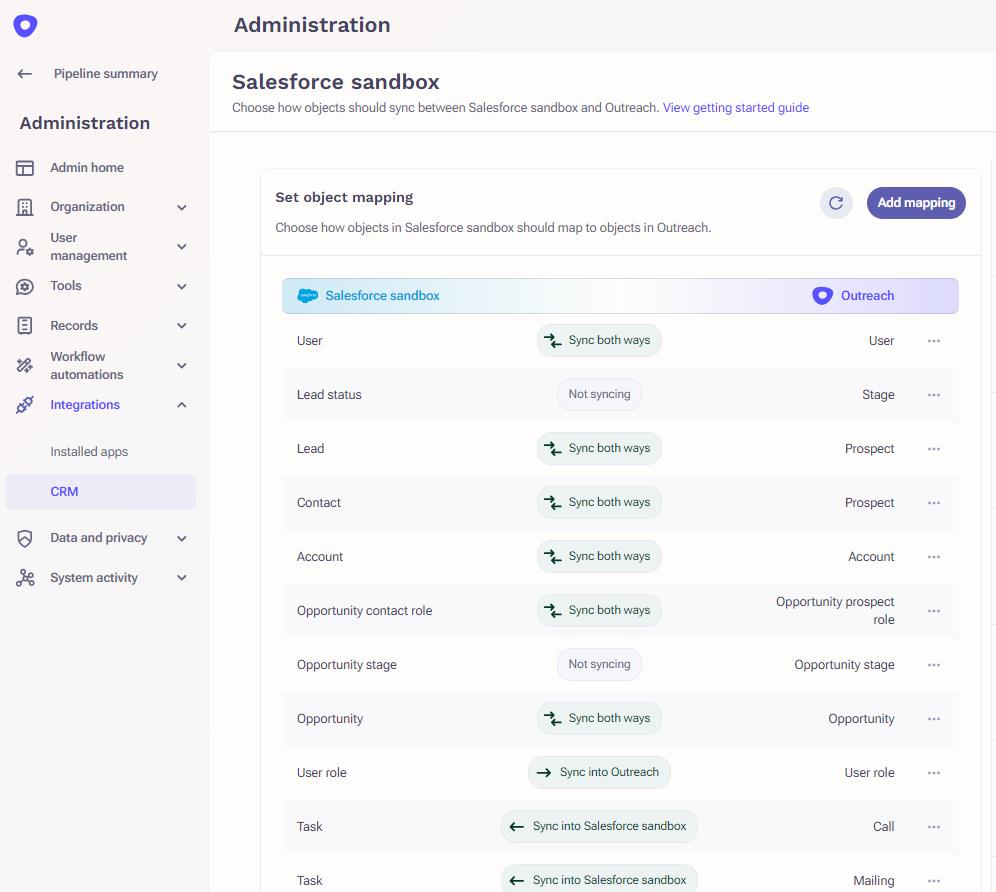Viewport: 996px width, 892px height.
Task: Expand the Data and privacy chevron
Action: 182,538
